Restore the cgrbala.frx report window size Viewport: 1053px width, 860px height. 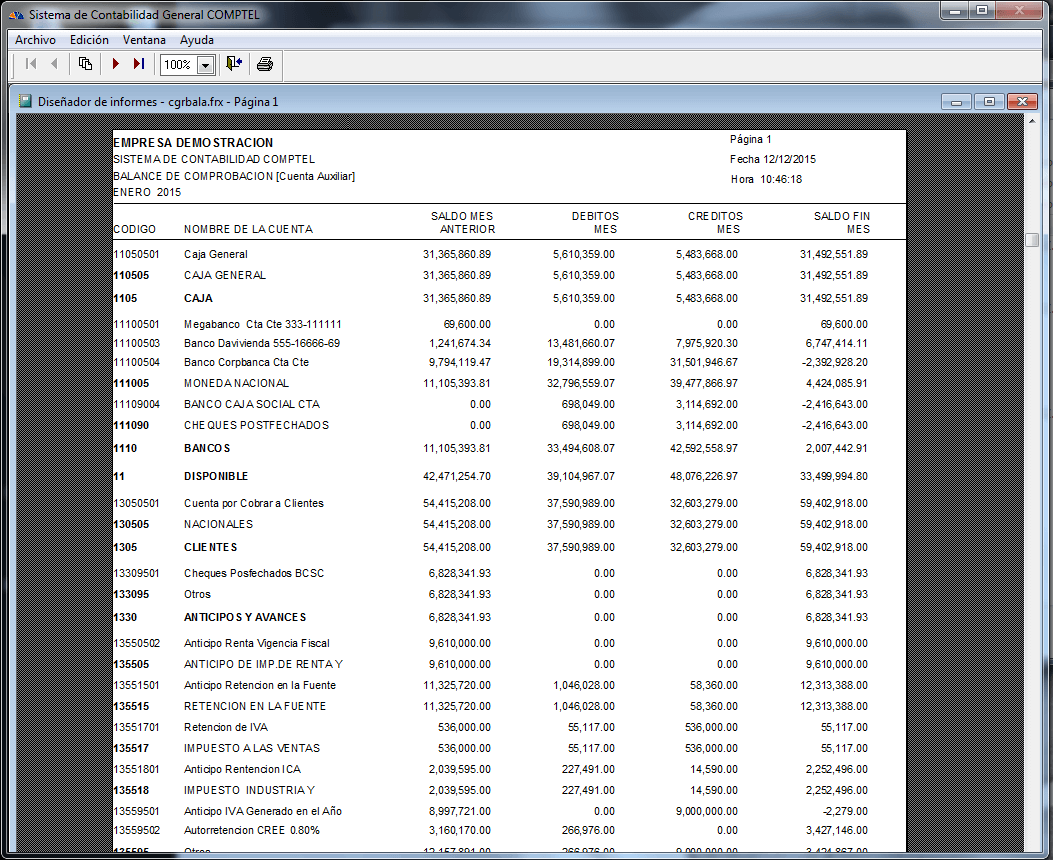coord(989,102)
